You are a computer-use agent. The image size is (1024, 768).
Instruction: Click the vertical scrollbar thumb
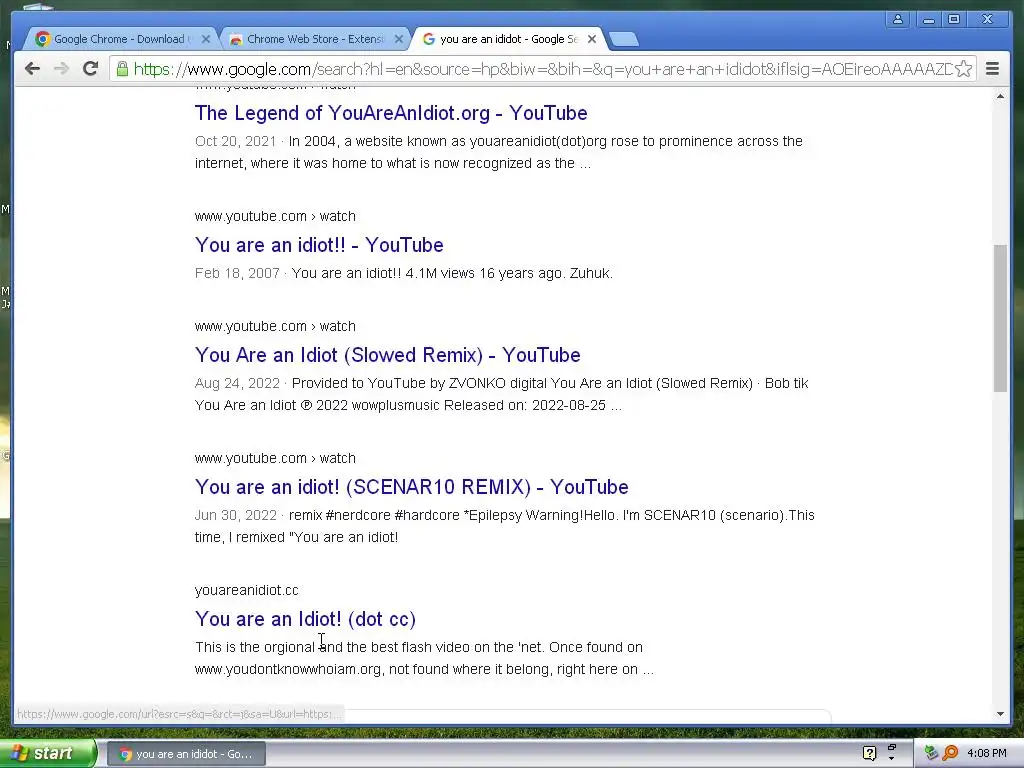tap(1000, 318)
